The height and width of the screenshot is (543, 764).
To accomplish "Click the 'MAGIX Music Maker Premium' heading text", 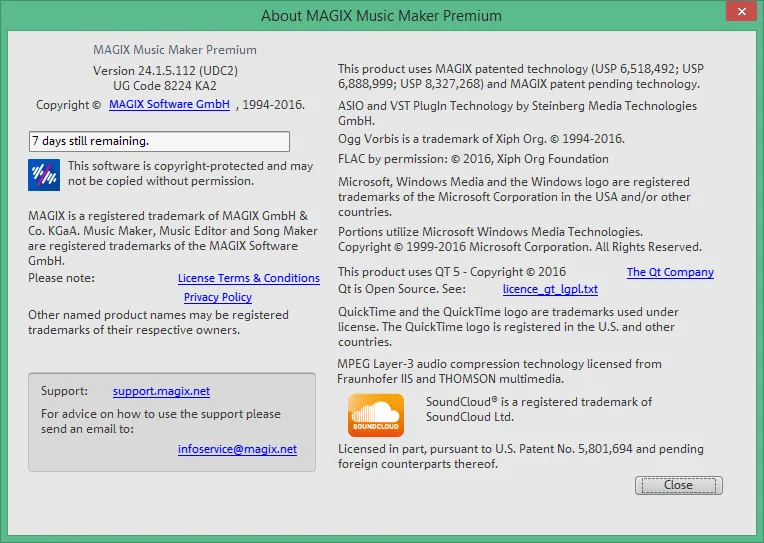I will [x=175, y=50].
